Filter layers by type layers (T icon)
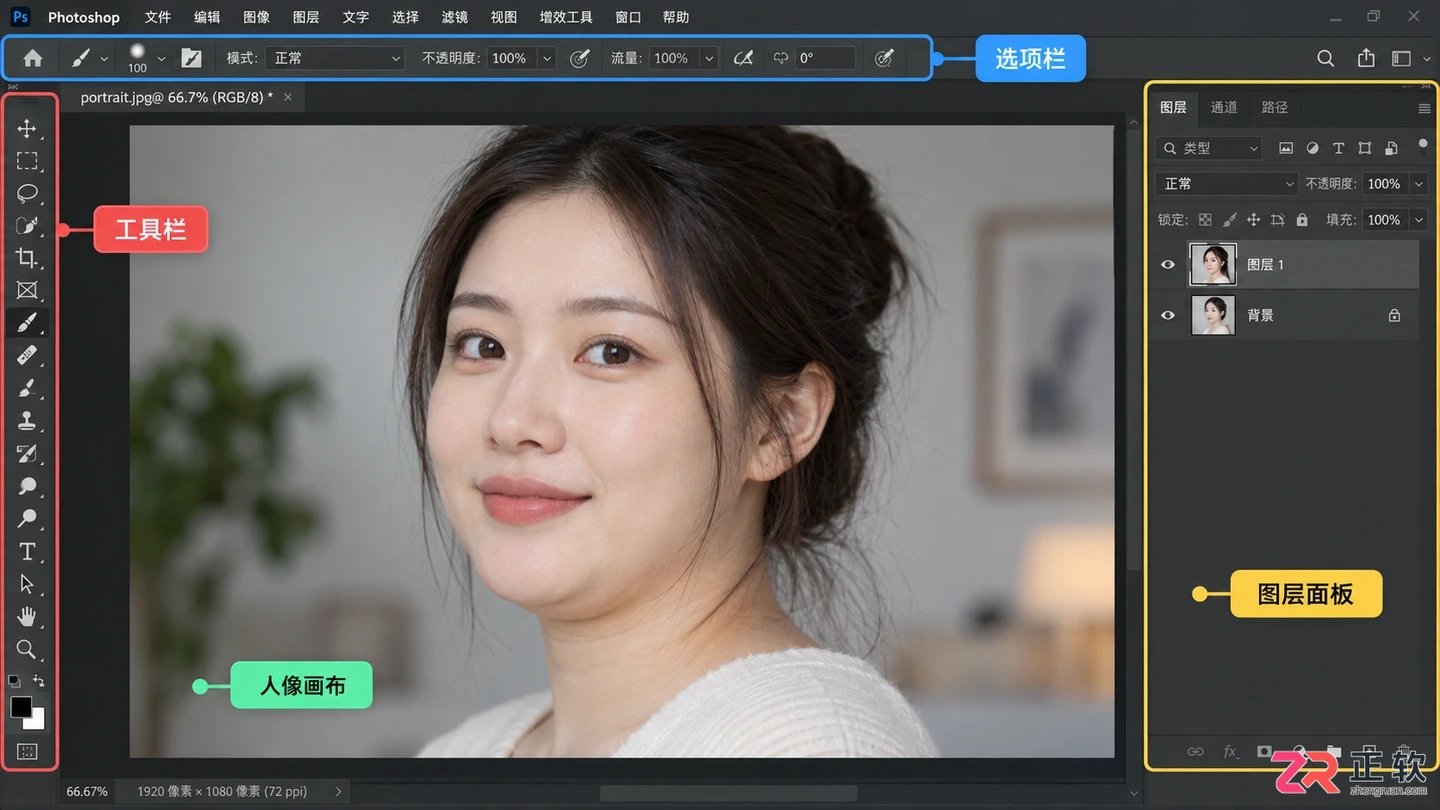The width and height of the screenshot is (1440, 810). pos(1338,148)
